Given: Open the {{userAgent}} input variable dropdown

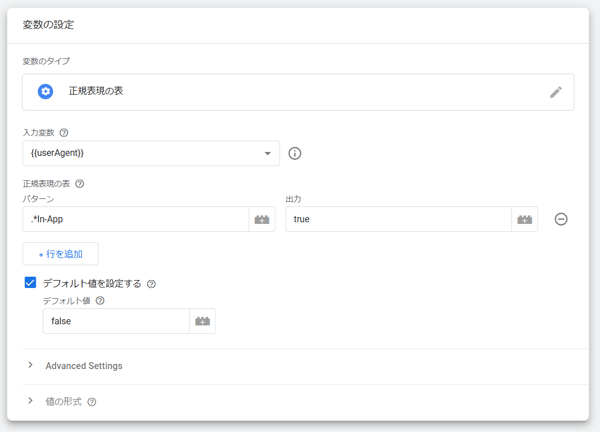Looking at the screenshot, I should (150, 154).
